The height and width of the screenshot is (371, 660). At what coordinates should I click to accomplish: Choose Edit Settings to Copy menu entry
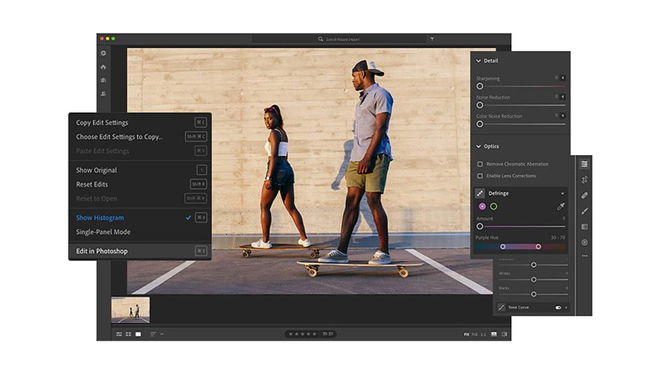pos(140,137)
